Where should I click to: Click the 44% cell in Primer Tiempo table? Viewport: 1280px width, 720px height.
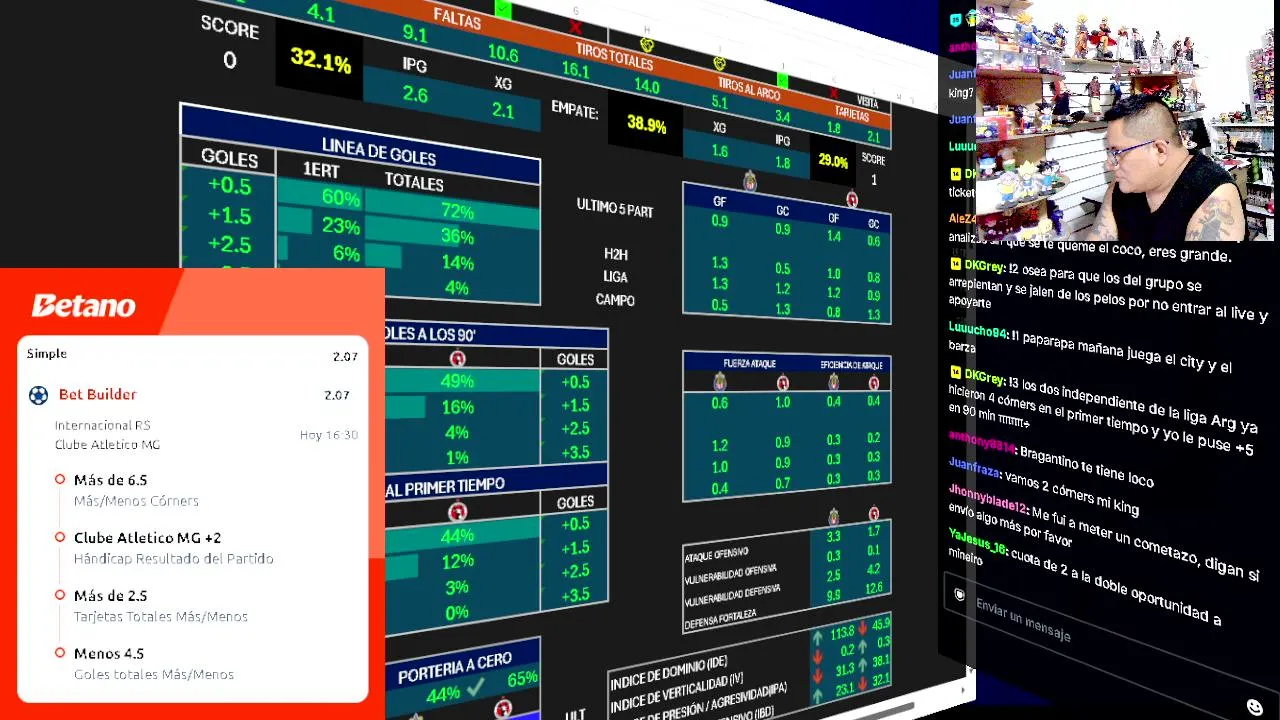coord(457,537)
